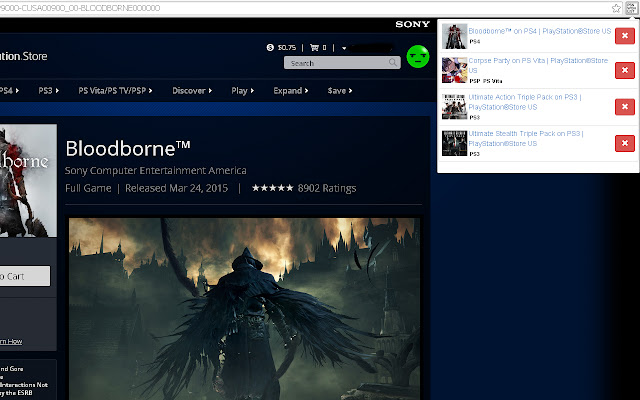Remove Corpse Party entry with red X
Viewport: 640px width, 400px height.
[x=624, y=72]
